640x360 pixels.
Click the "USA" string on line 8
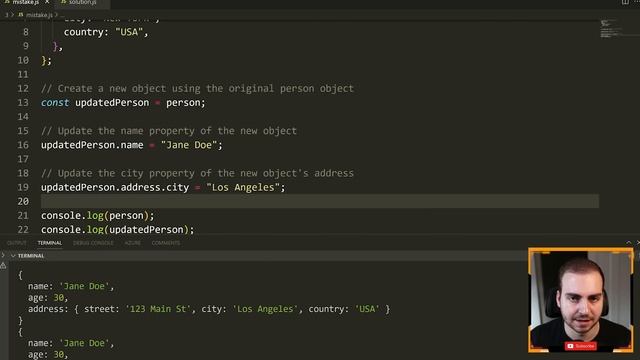point(129,32)
